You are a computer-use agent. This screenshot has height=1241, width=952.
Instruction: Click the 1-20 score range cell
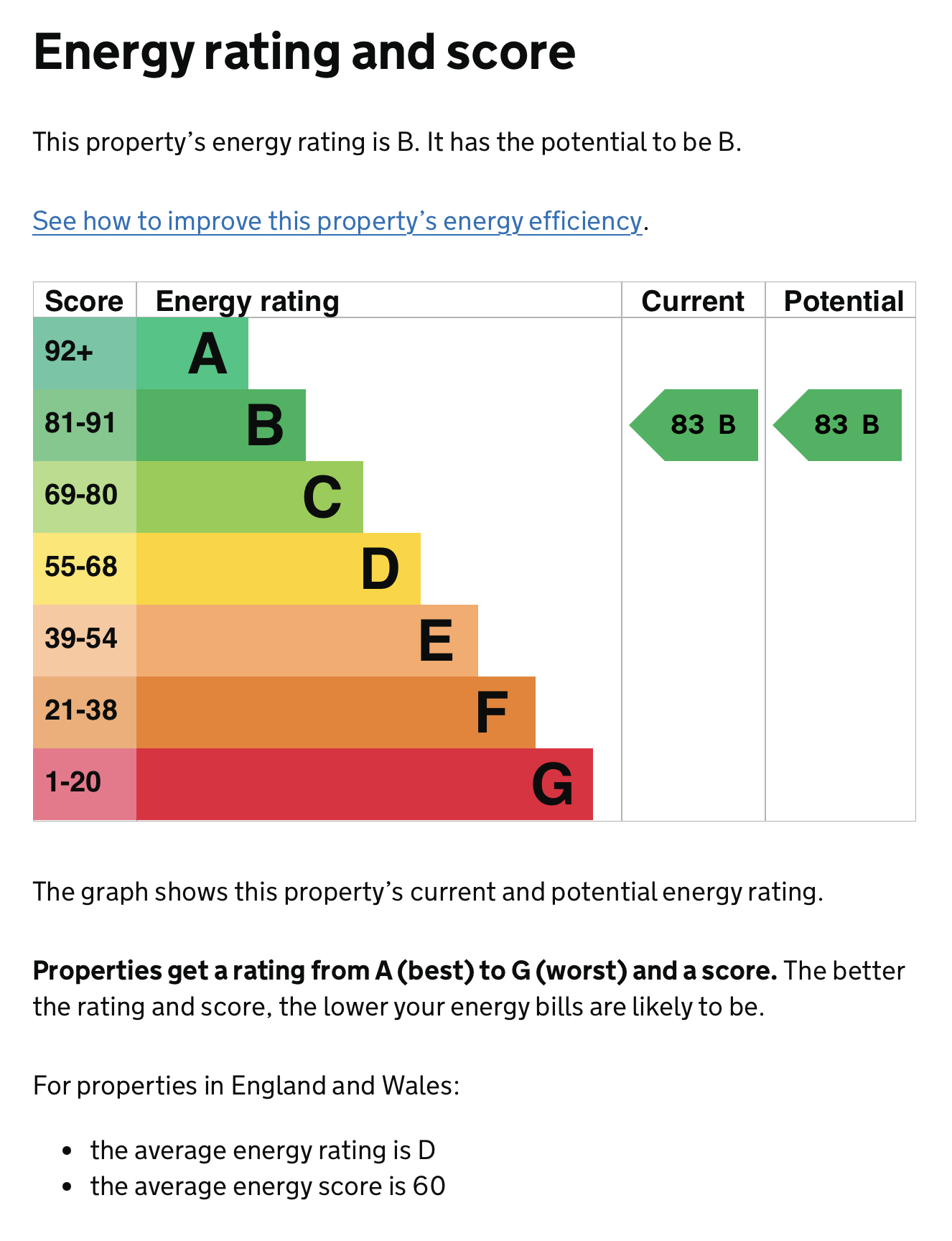point(85,784)
